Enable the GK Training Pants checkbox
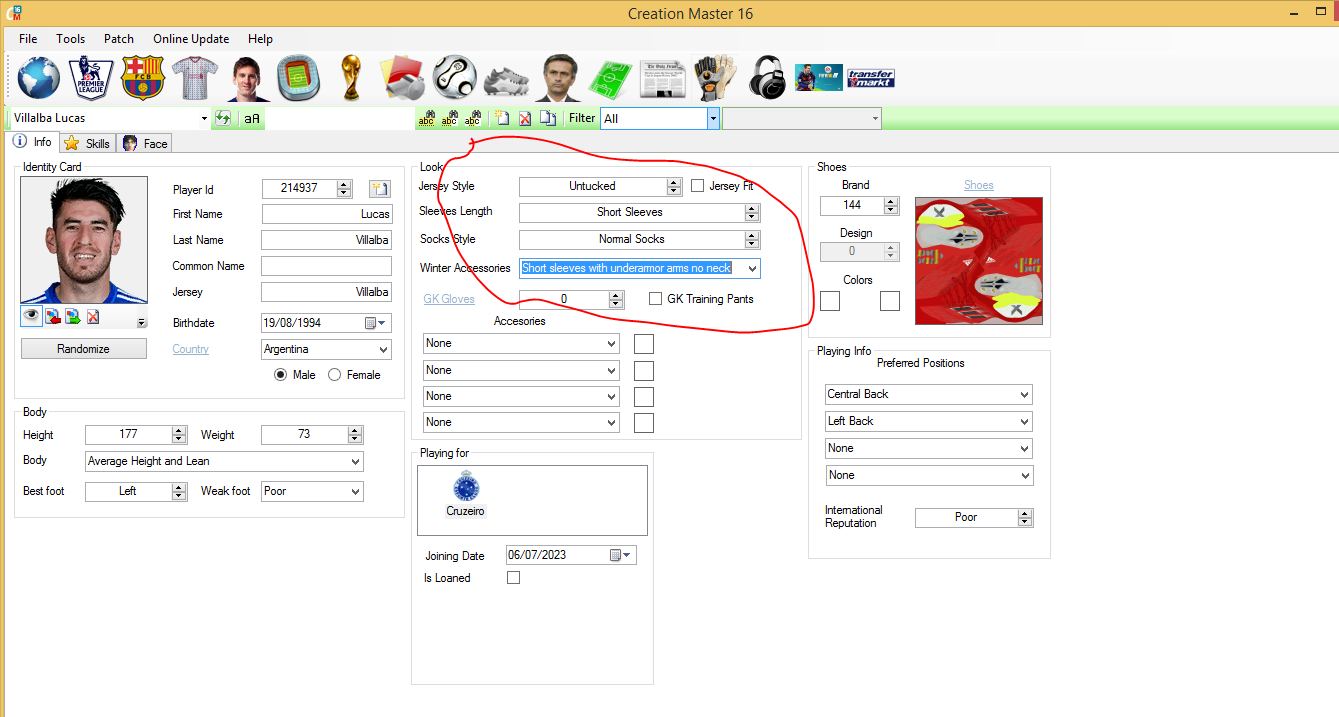Image resolution: width=1339 pixels, height=717 pixels. 656,299
